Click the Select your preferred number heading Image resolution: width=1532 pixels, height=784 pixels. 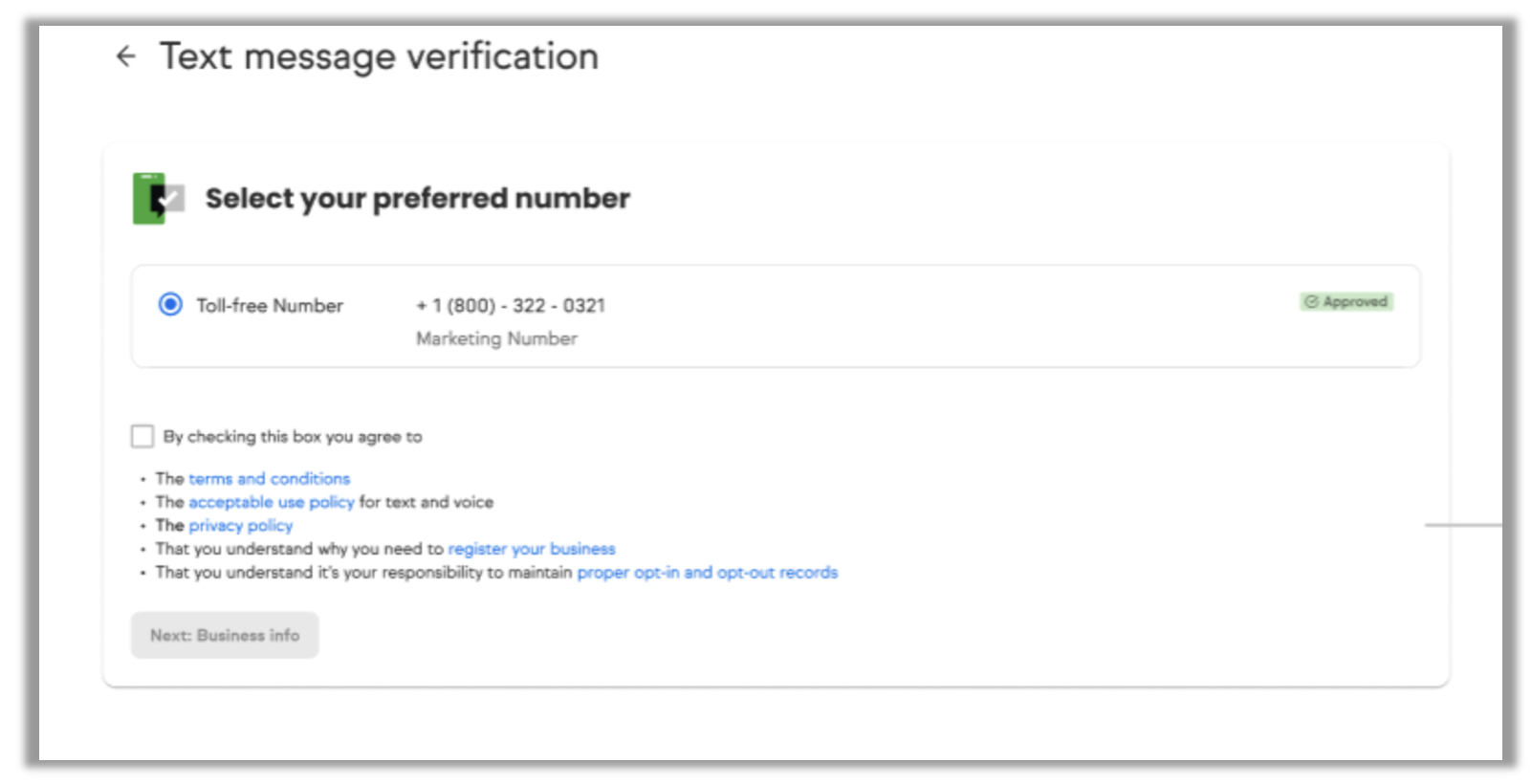[417, 198]
